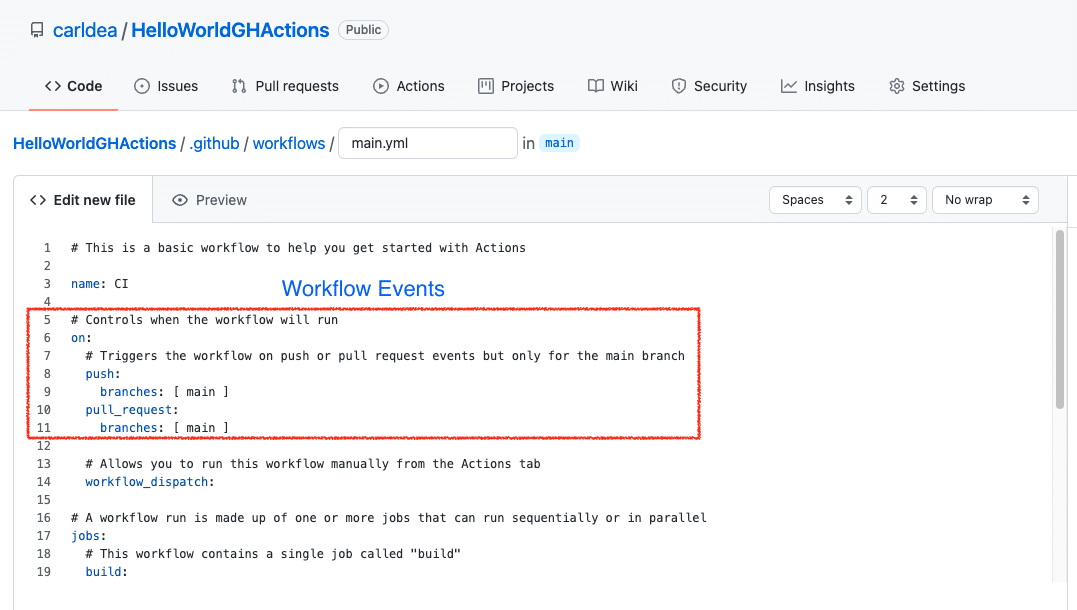Image resolution: width=1077 pixels, height=610 pixels.
Task: Select the Edit new file tab
Action: click(x=84, y=200)
